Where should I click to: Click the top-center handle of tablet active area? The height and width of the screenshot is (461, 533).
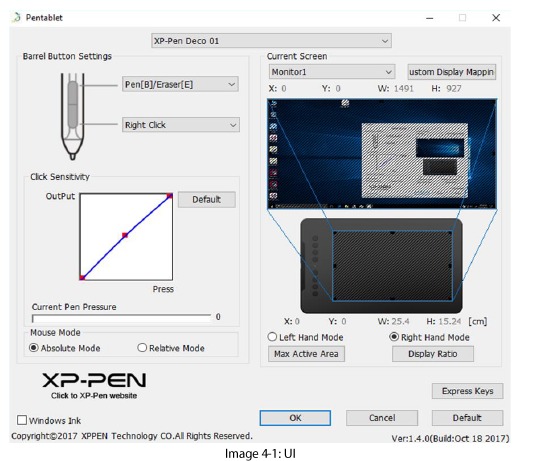[392, 233]
